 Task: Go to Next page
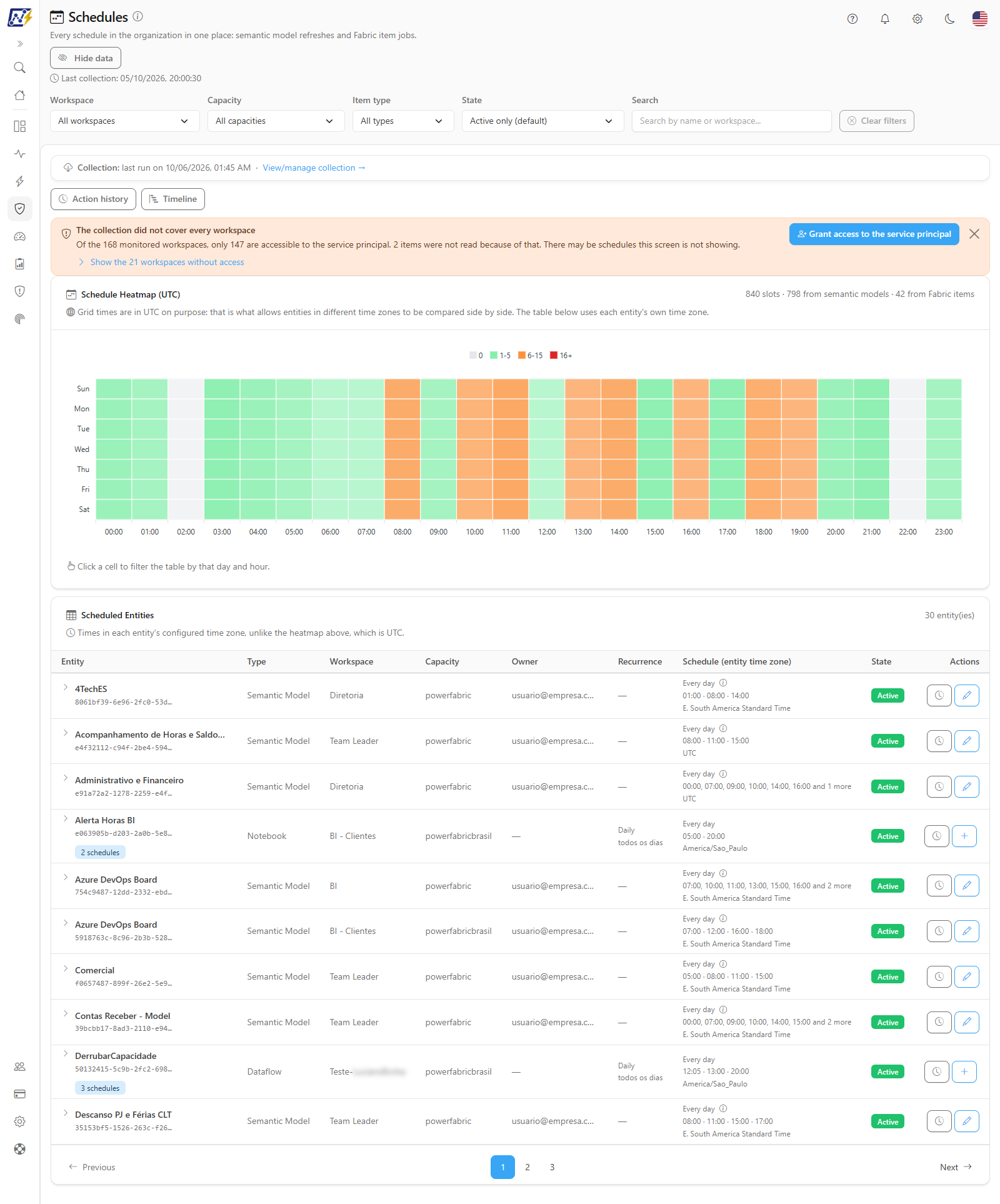(x=956, y=1168)
